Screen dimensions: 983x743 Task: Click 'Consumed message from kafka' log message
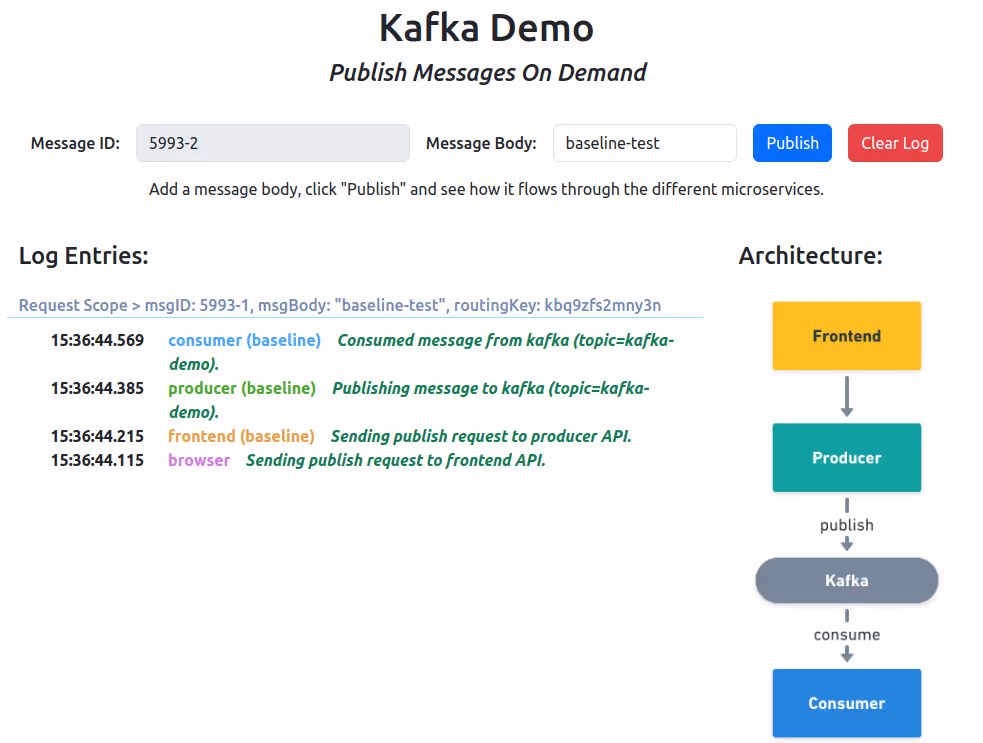pos(421,352)
